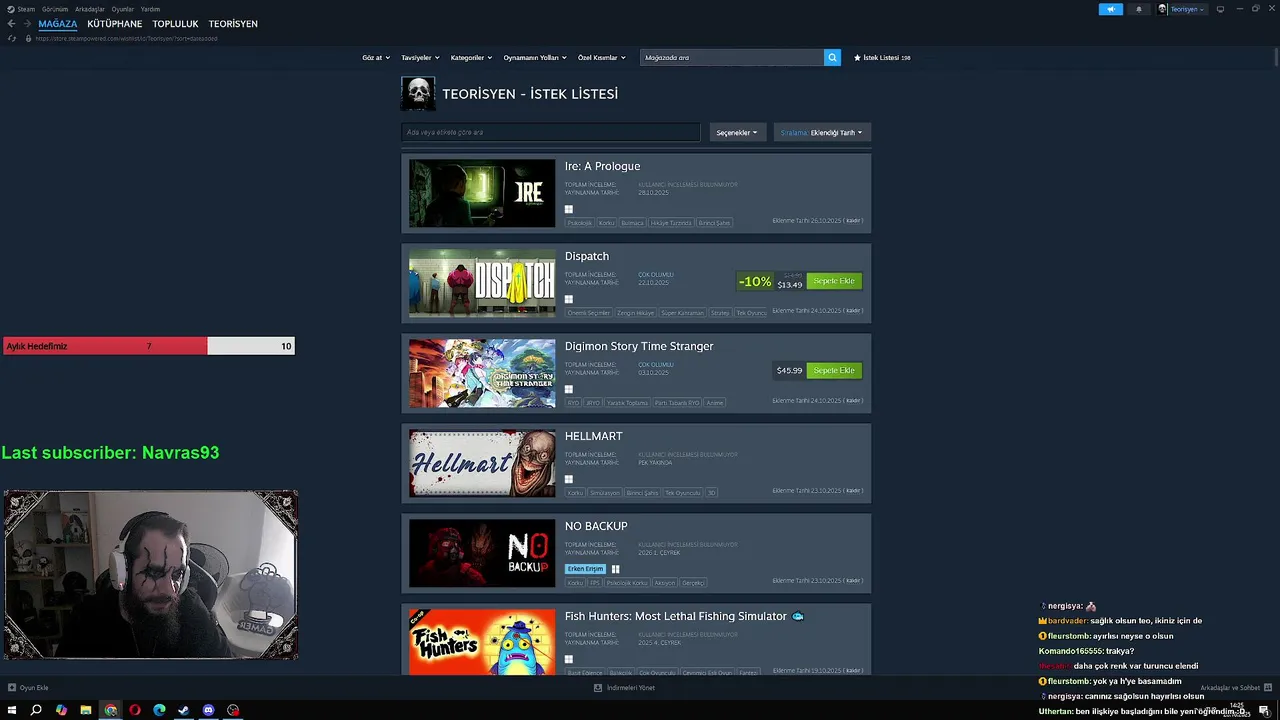Expand the Tavsiyeler dropdown
The width and height of the screenshot is (1280, 720).
(x=420, y=58)
